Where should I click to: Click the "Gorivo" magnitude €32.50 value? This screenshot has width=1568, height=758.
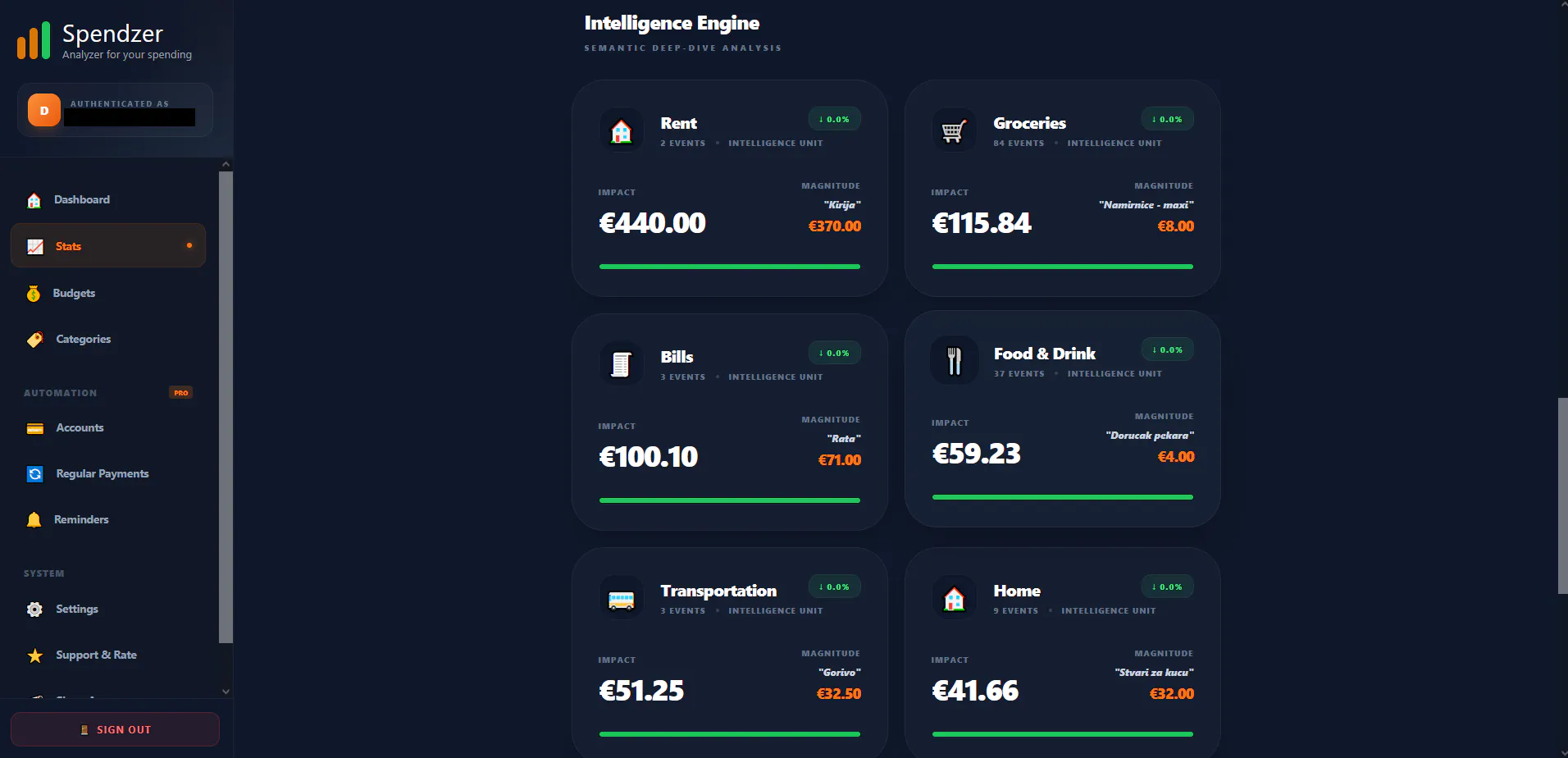[x=839, y=694]
